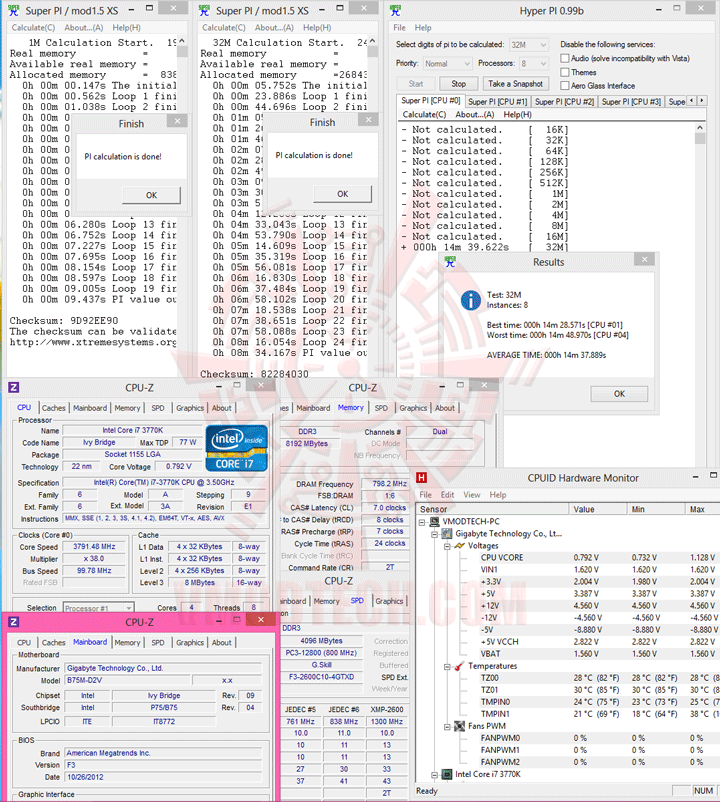Switch to Caches tab in CPU-Z CPU window
This screenshot has height=802, width=720.
point(54,408)
